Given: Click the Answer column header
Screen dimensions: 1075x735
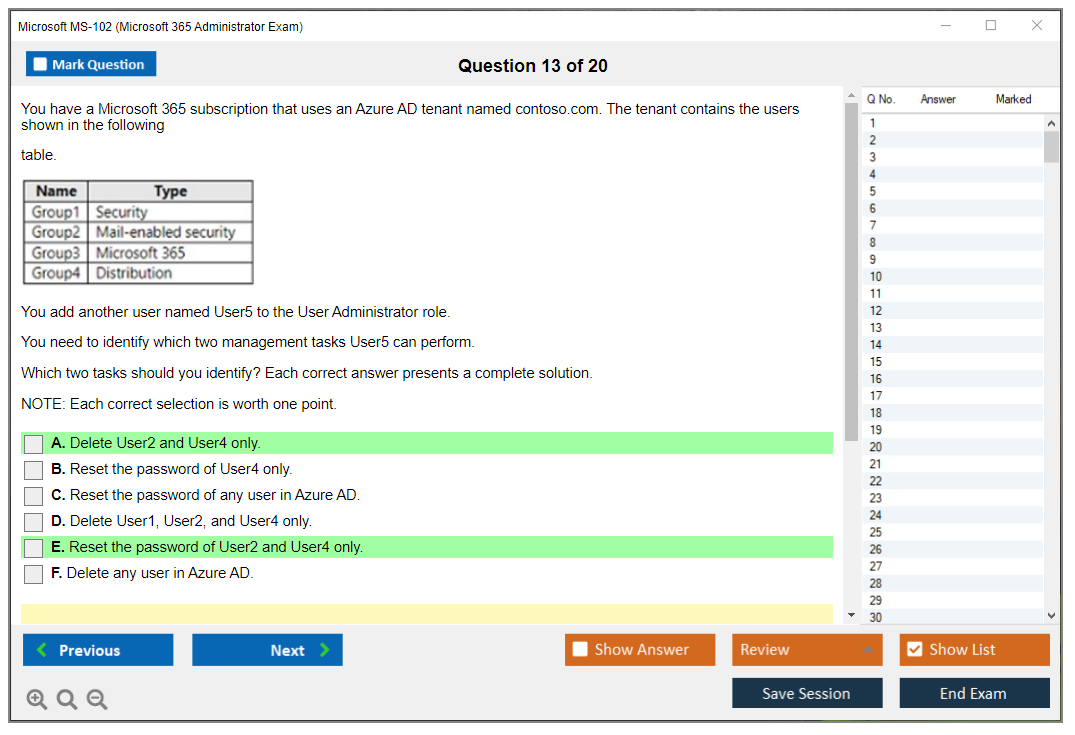Looking at the screenshot, I should coord(938,99).
